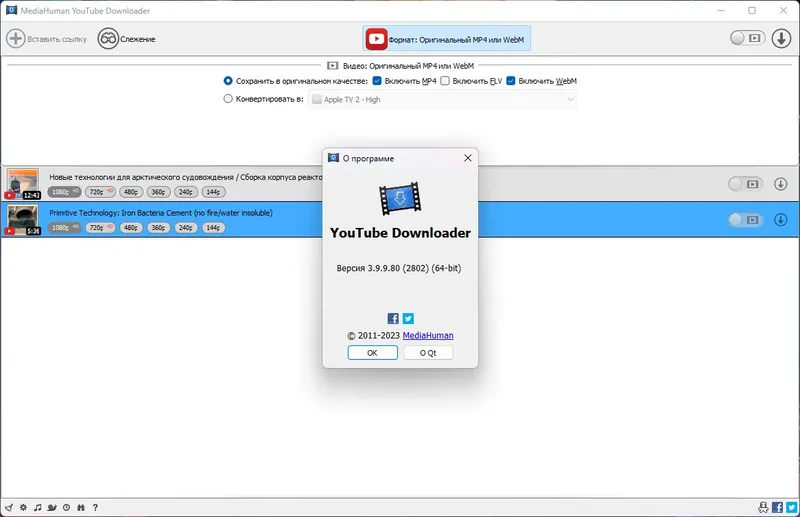Screen dimensions: 800x517
Task: Open Facebook icon in status bar
Action: coord(778,507)
